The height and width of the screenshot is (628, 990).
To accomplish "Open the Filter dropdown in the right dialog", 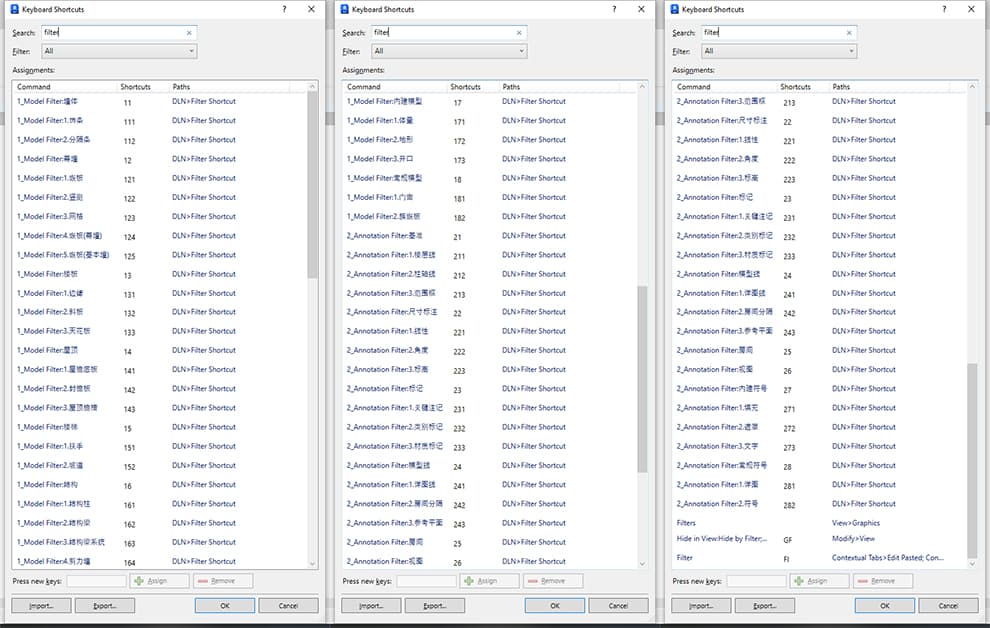I will tap(779, 51).
